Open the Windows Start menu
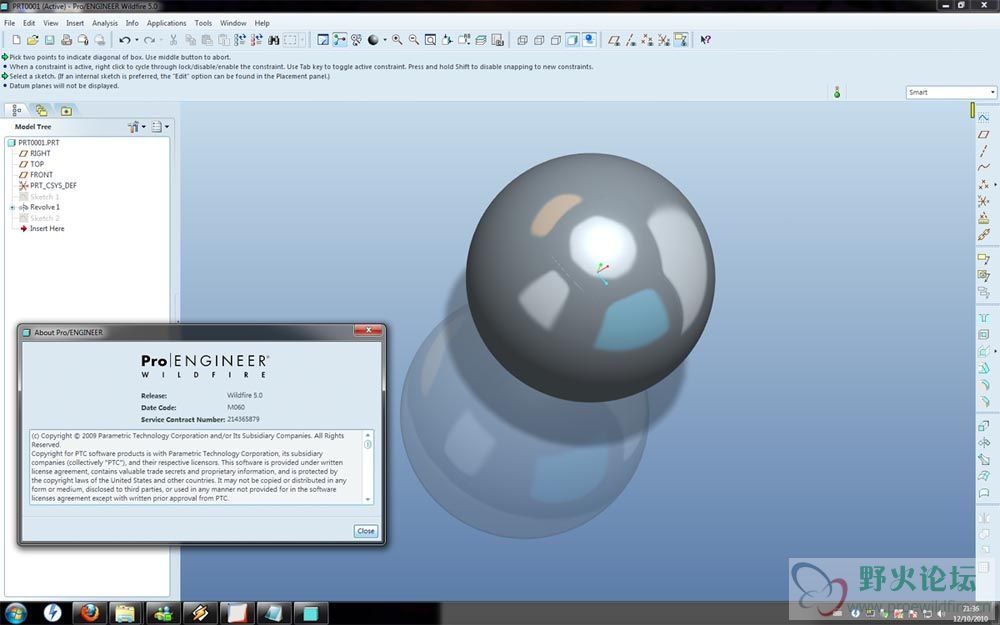The width and height of the screenshot is (1000, 625). coord(16,614)
